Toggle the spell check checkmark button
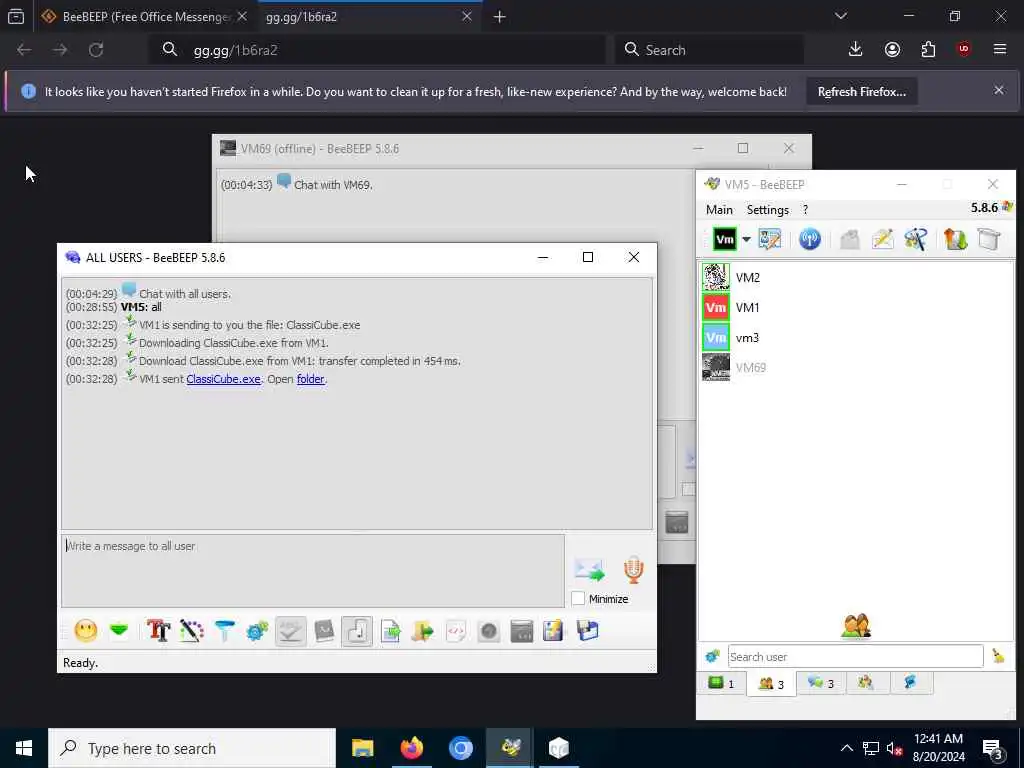This screenshot has height=768, width=1024. (291, 631)
